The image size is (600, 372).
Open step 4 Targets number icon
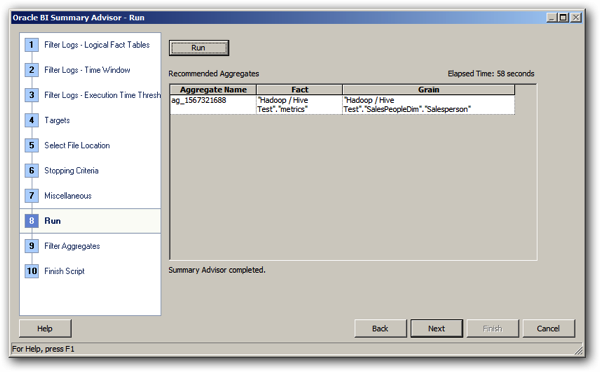(32, 120)
